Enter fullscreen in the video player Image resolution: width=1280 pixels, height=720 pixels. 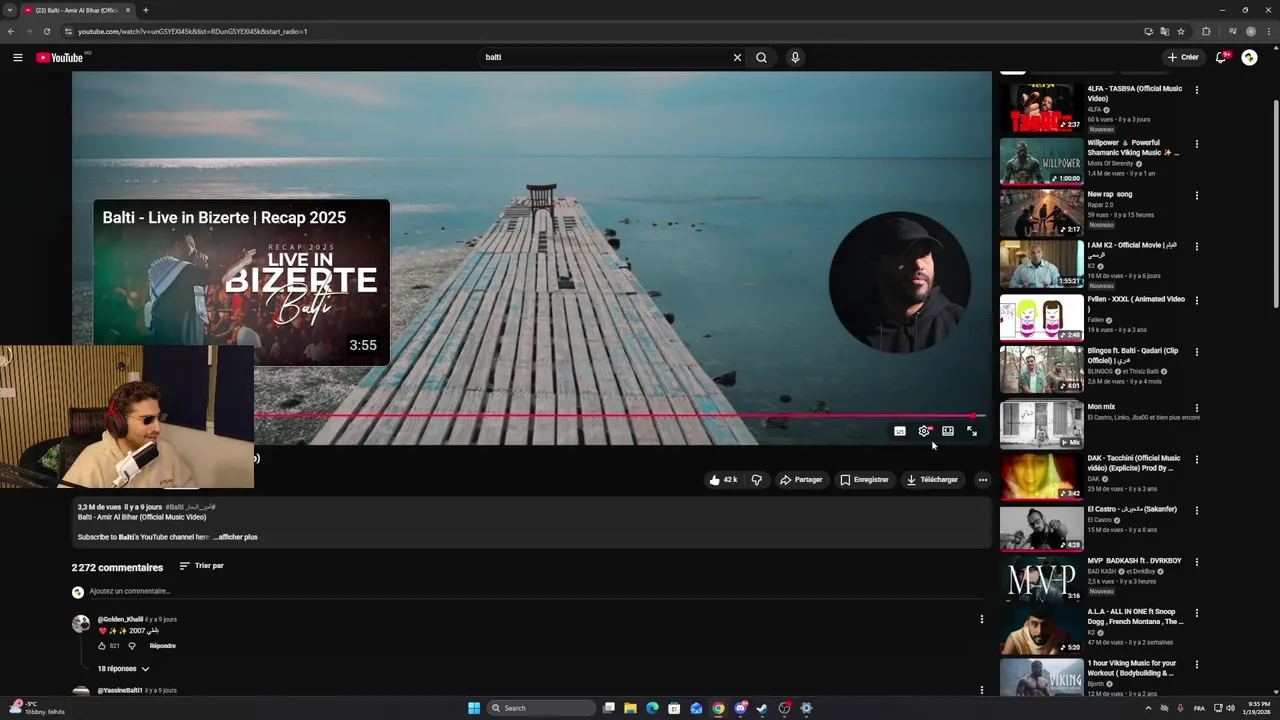[972, 431]
